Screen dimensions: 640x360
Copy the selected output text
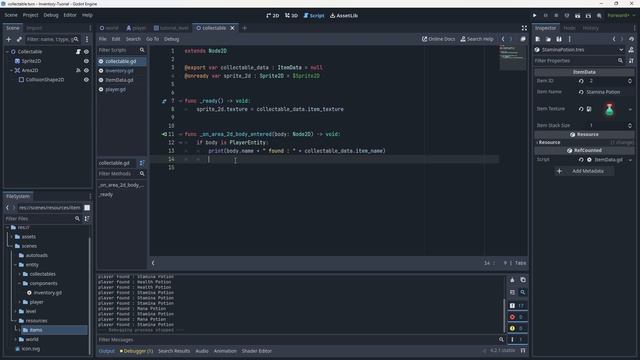point(523,280)
